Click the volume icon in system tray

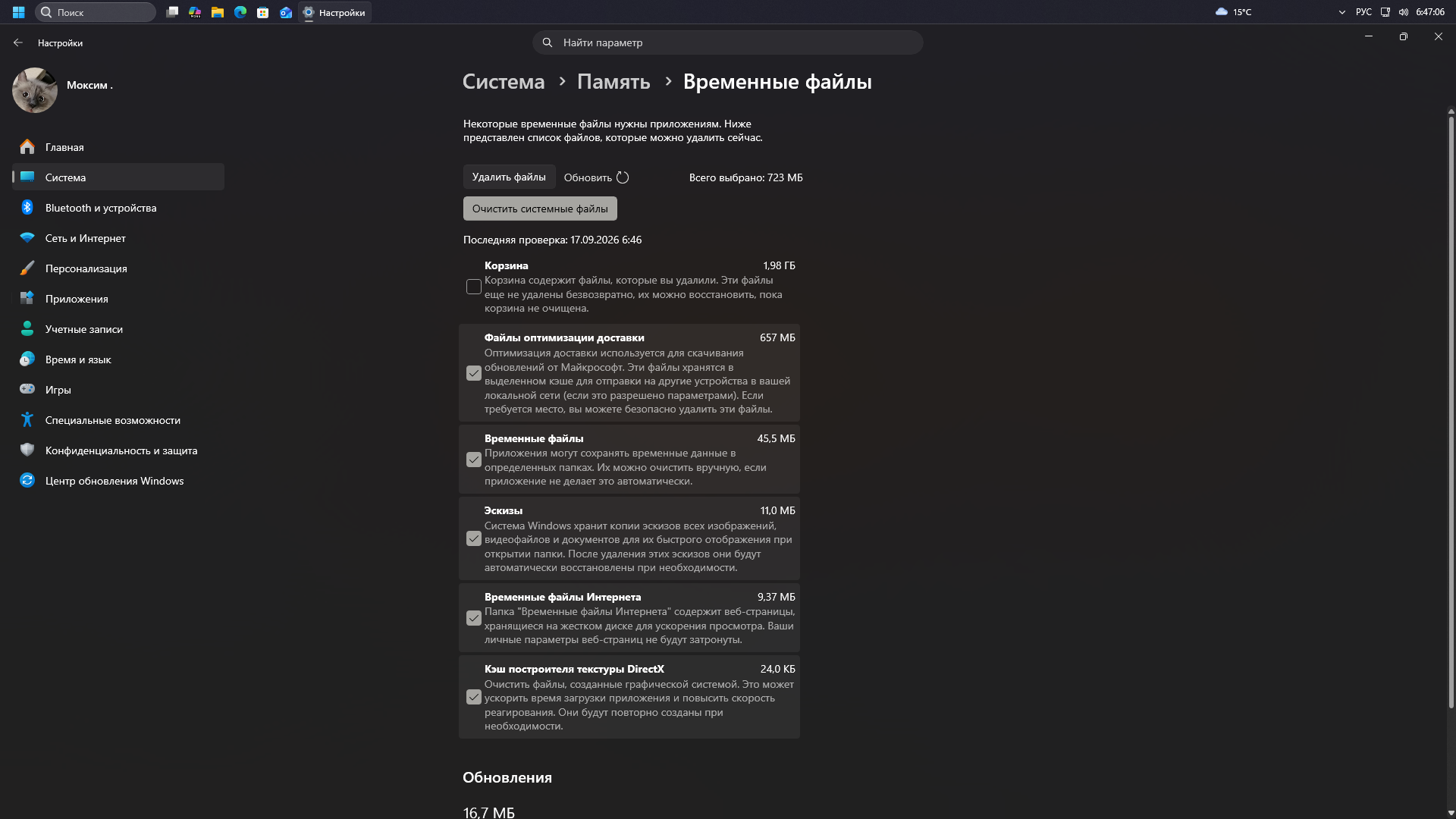(x=1404, y=12)
